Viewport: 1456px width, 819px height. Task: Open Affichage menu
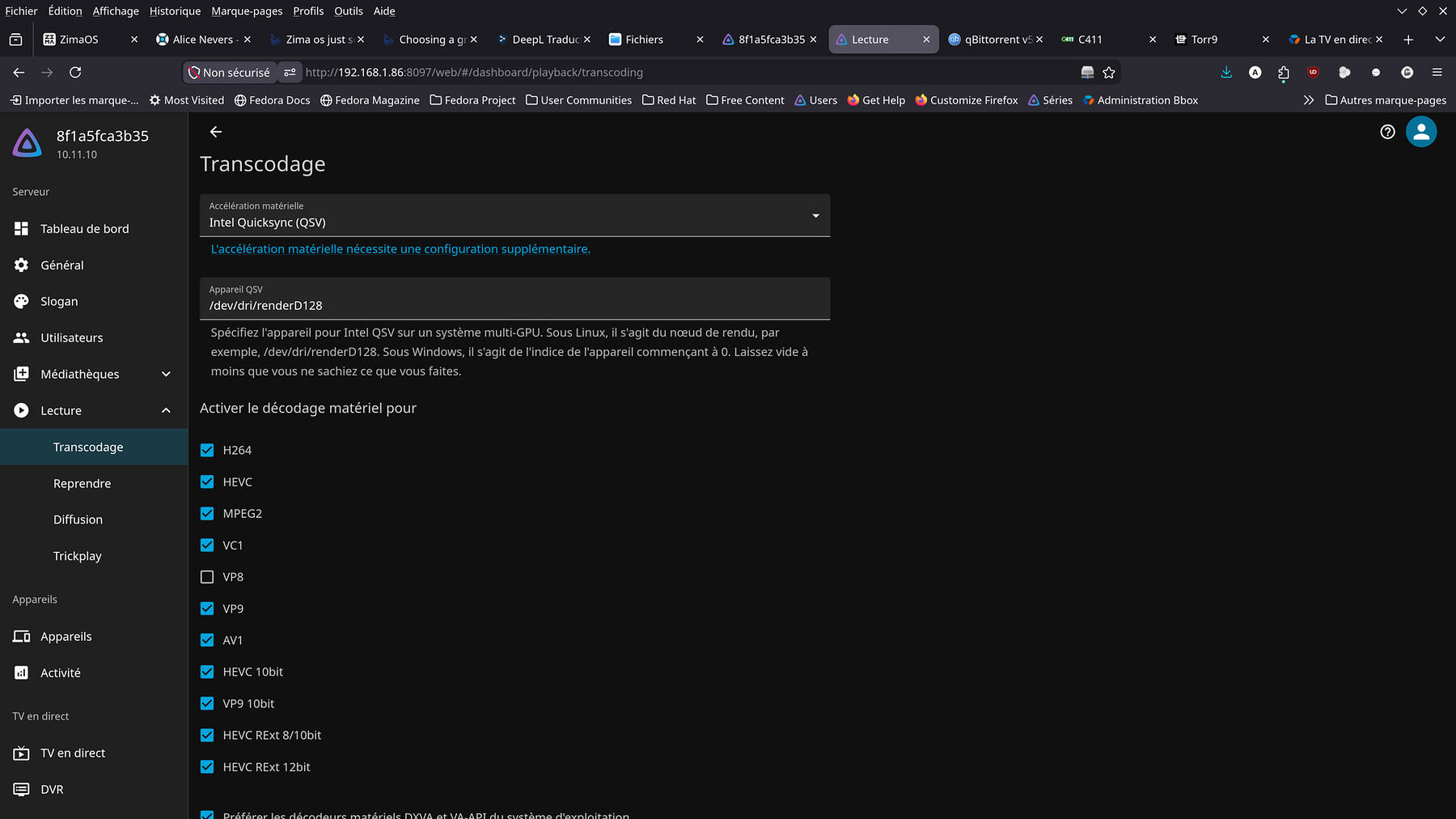(116, 11)
